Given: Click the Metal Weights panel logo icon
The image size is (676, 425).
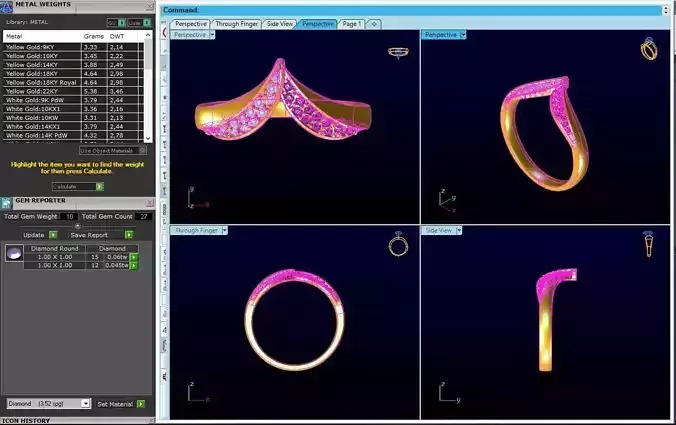Looking at the screenshot, I should coord(6,6).
